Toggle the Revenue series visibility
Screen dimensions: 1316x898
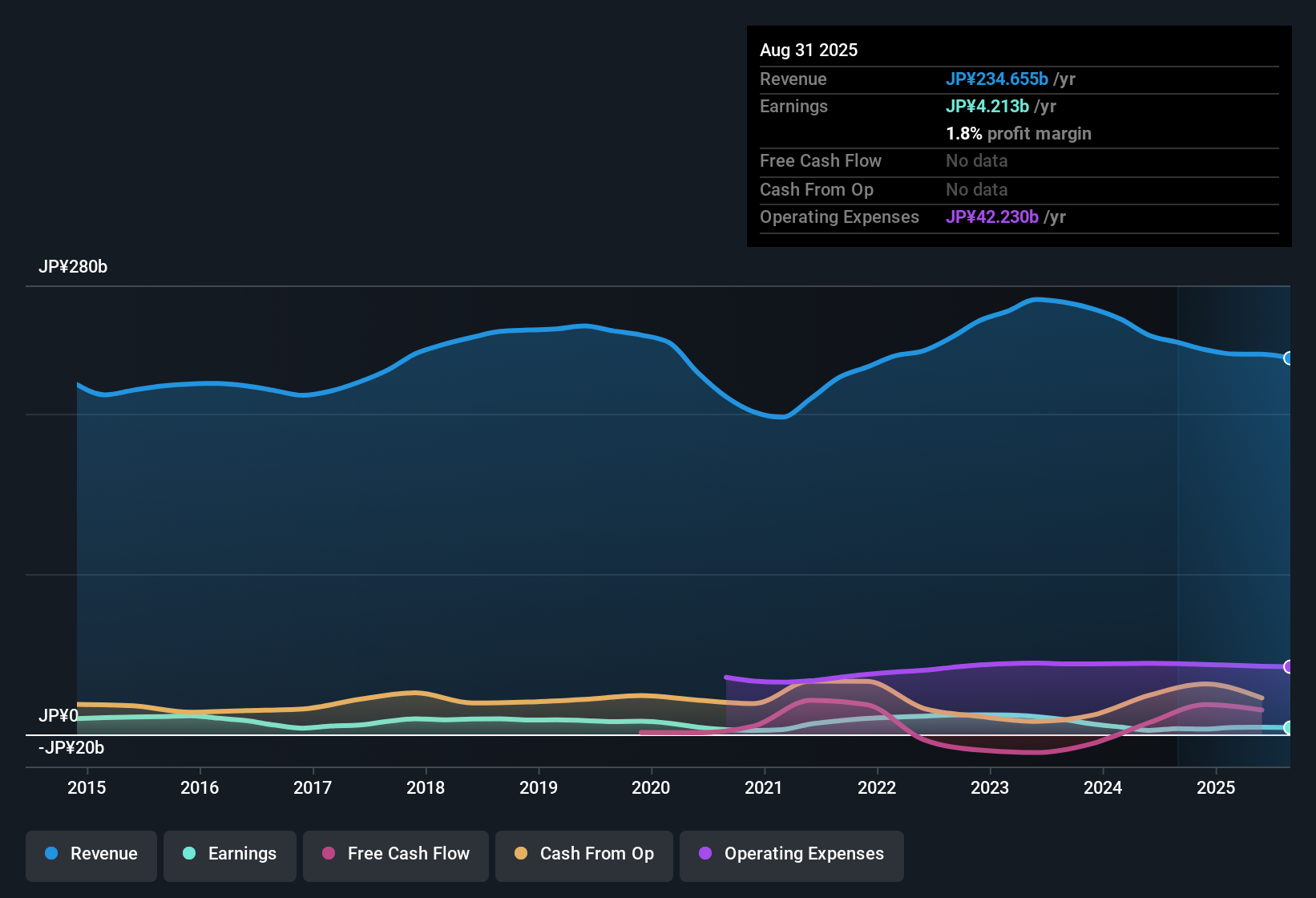click(x=91, y=854)
